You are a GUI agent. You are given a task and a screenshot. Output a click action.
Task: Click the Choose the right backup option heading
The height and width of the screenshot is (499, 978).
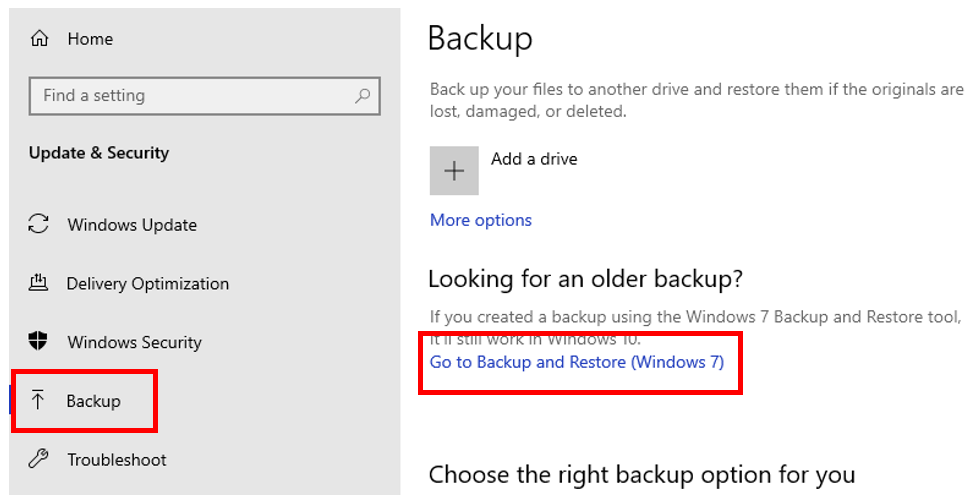(642, 475)
